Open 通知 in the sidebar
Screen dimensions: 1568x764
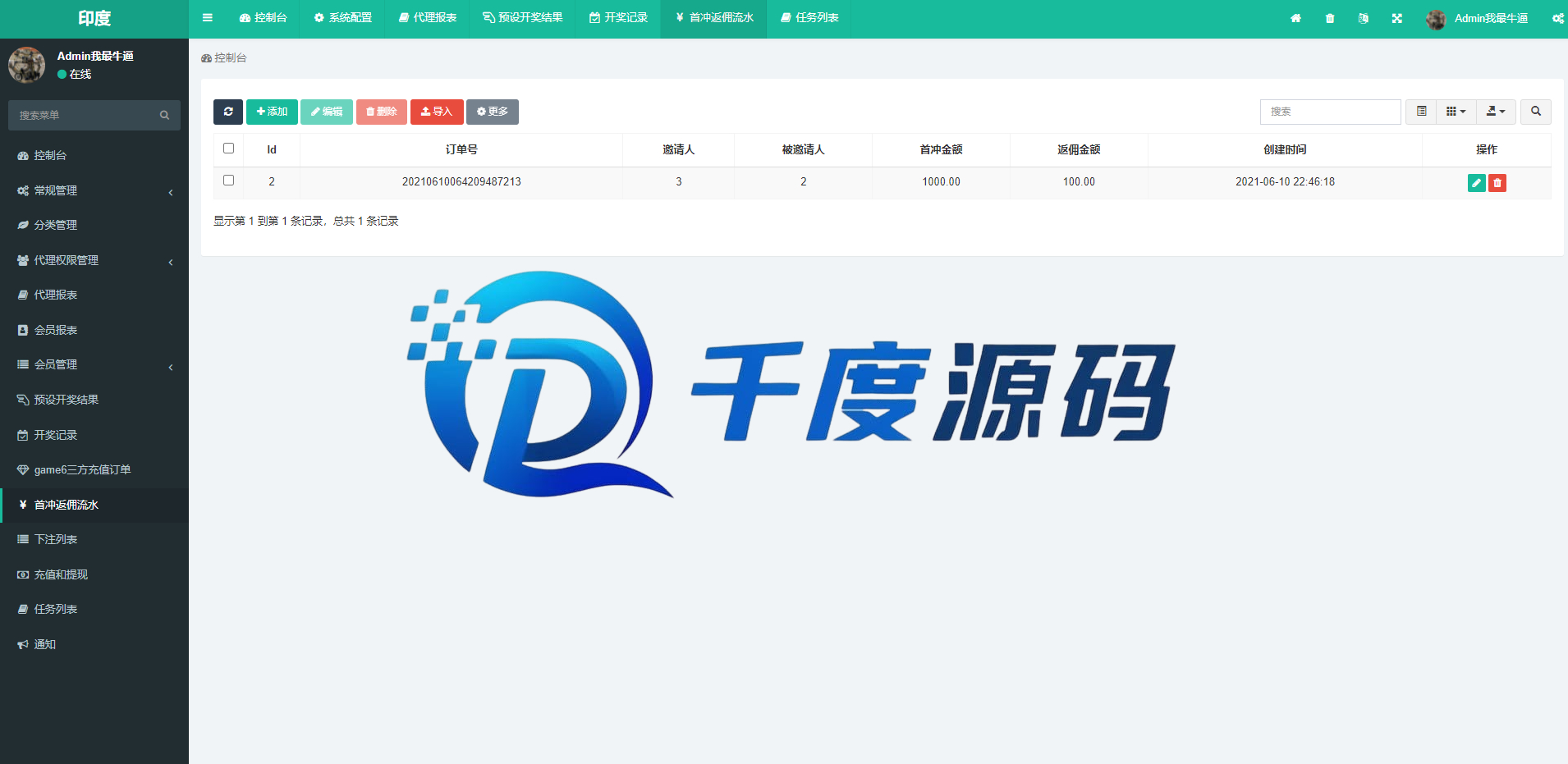click(94, 644)
